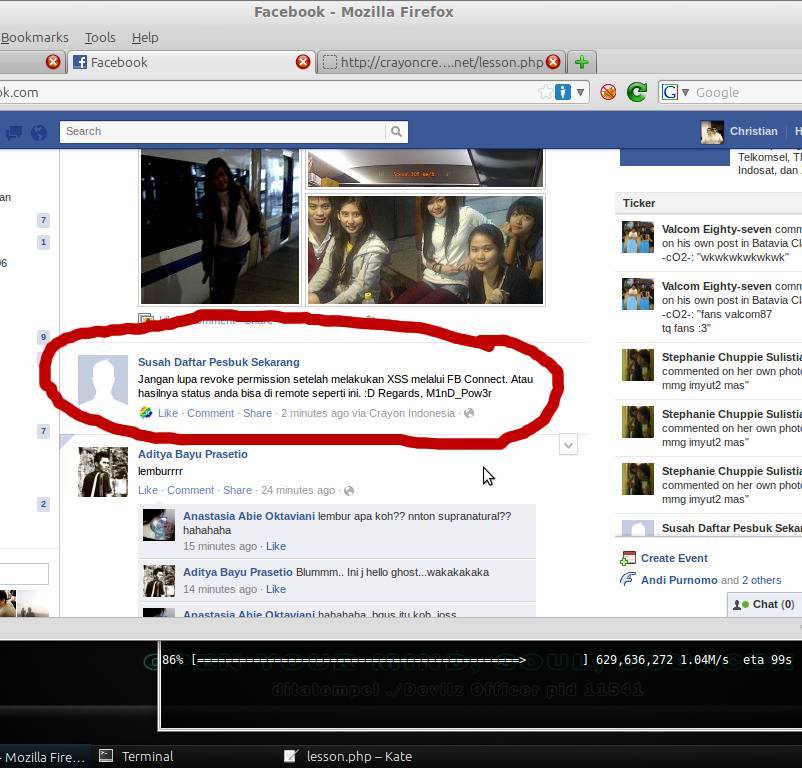This screenshot has width=802, height=768.
Task: Open Facebook messages icon in the blue bar
Action: (x=14, y=132)
